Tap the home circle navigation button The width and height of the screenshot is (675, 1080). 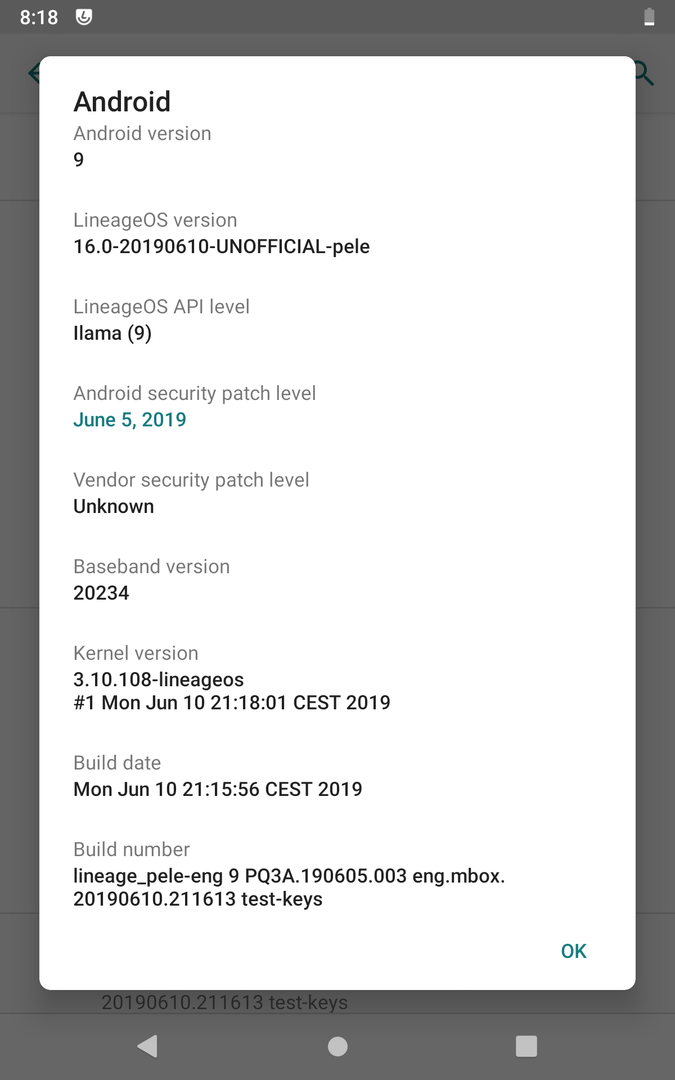tap(338, 1046)
